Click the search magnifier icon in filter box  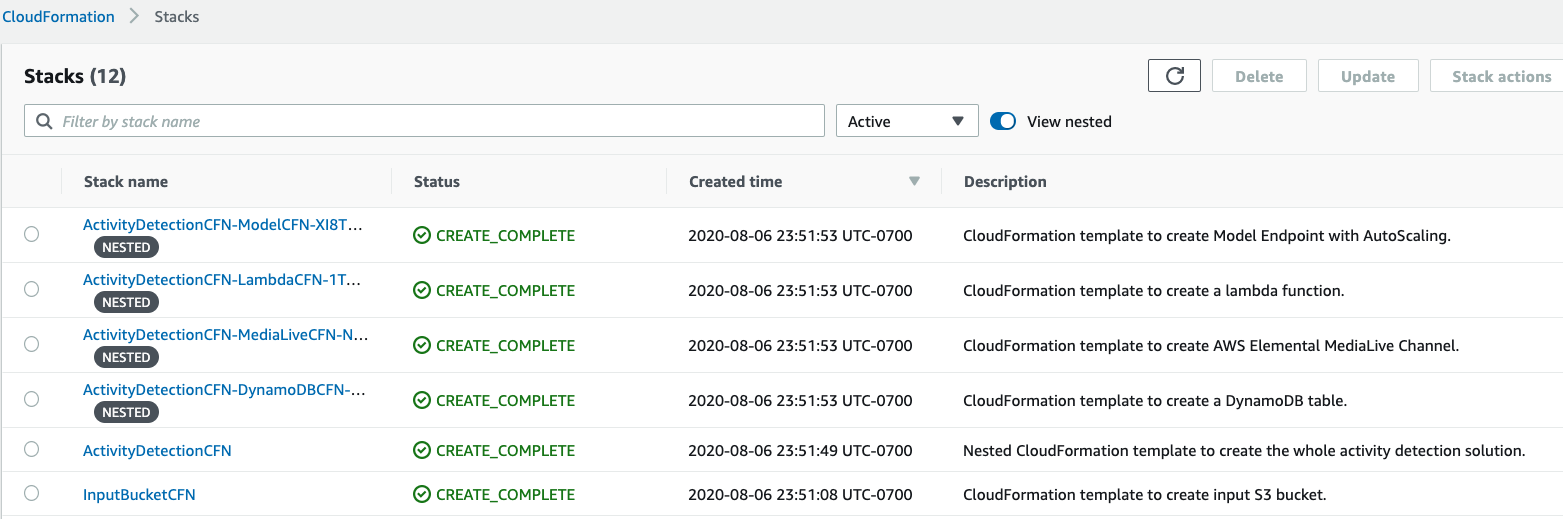tap(44, 121)
